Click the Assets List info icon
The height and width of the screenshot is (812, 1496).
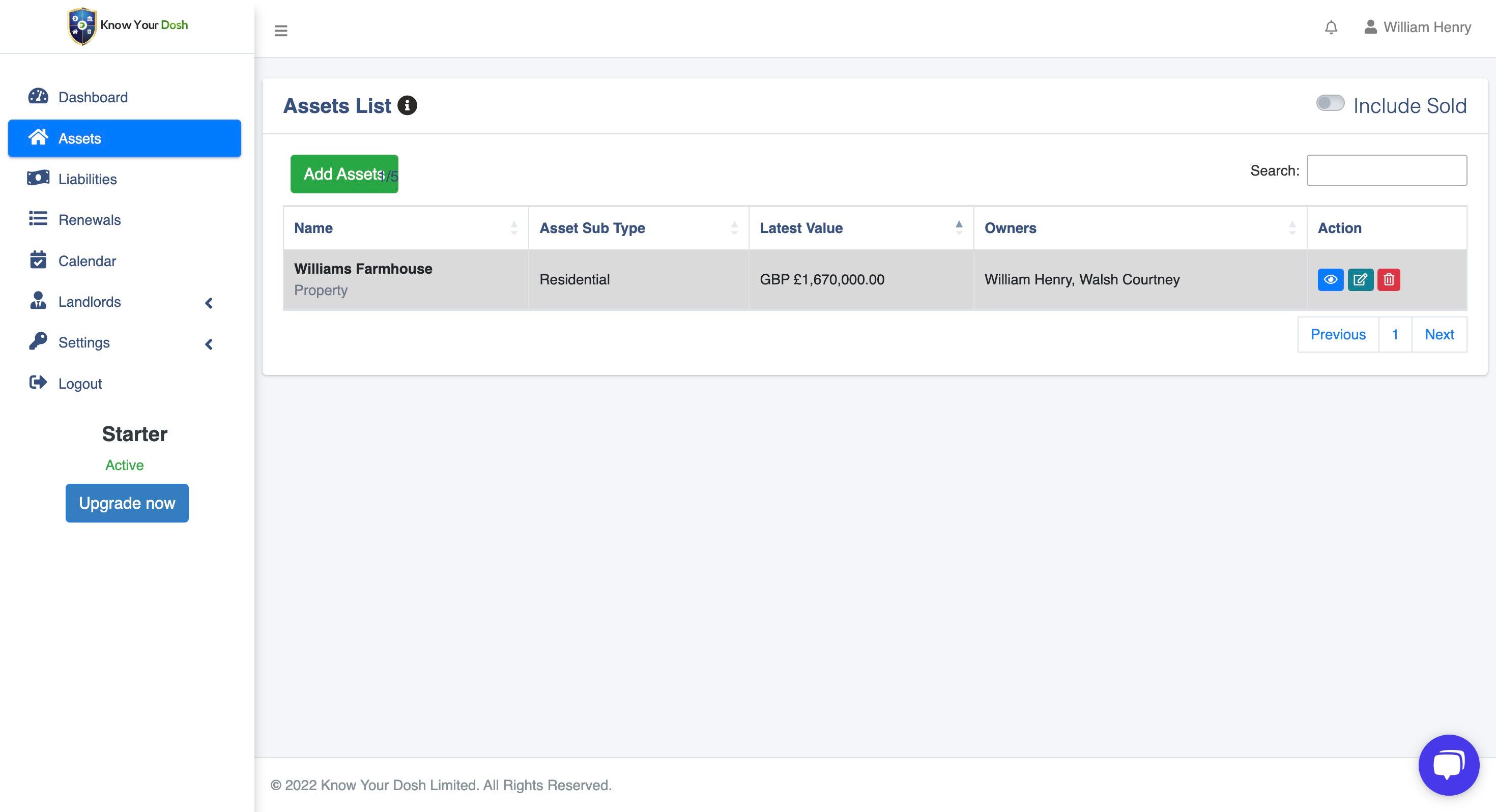click(x=407, y=106)
